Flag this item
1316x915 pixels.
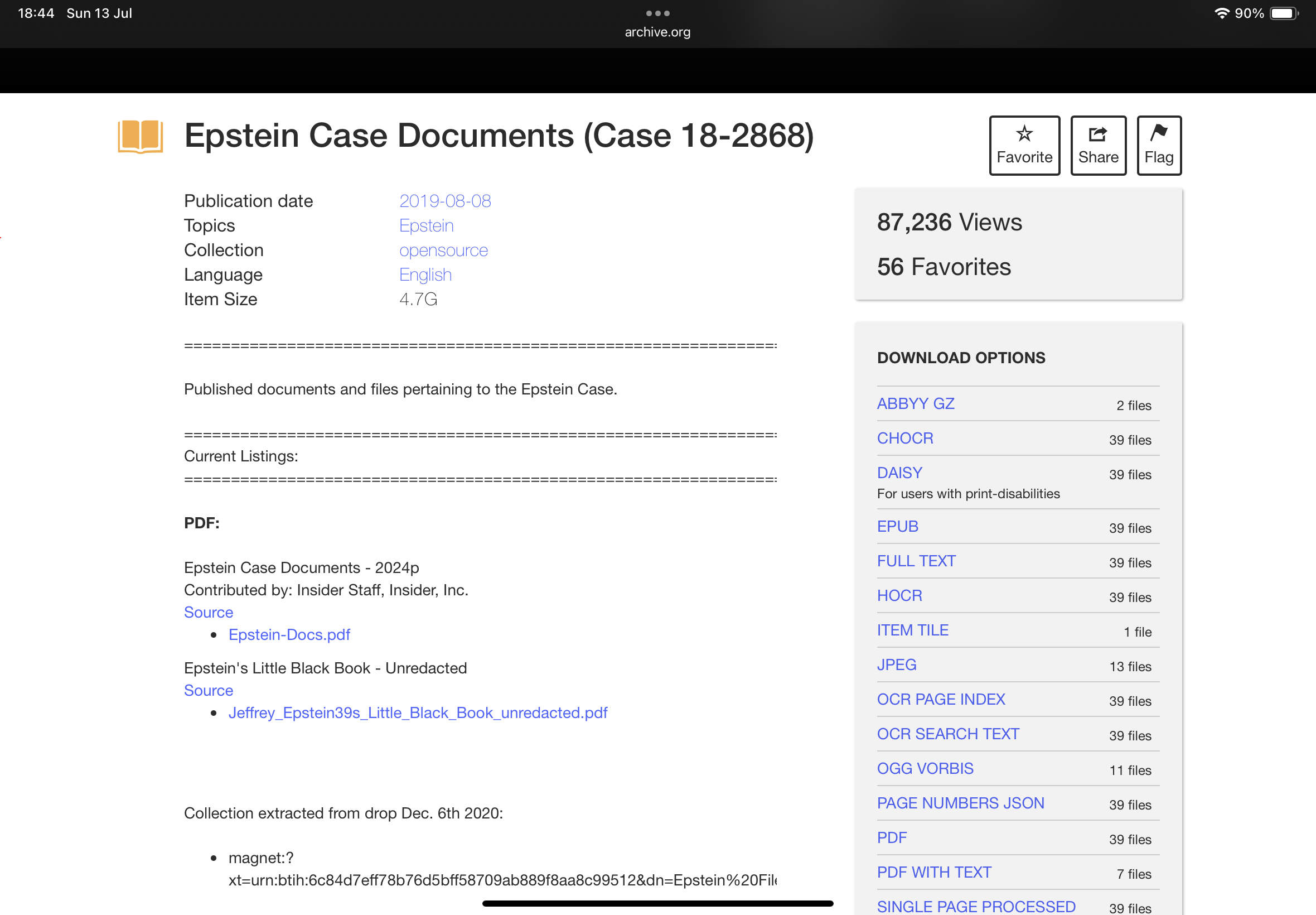click(x=1158, y=146)
